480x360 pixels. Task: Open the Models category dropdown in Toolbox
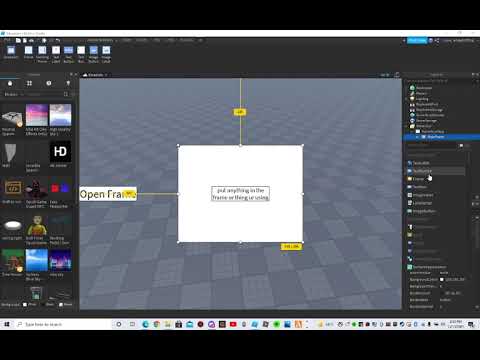(x=13, y=95)
